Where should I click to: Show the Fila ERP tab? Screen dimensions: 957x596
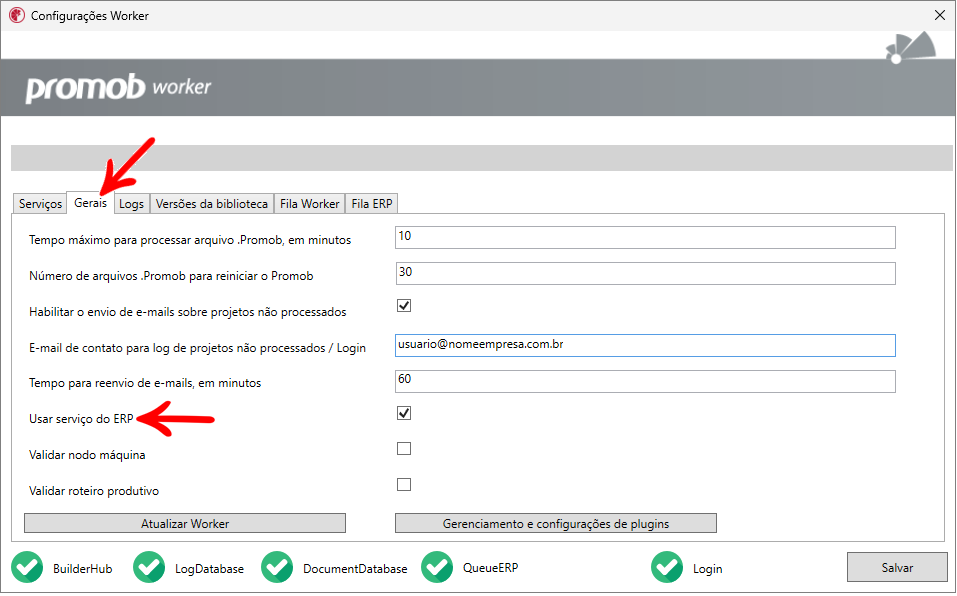372,204
